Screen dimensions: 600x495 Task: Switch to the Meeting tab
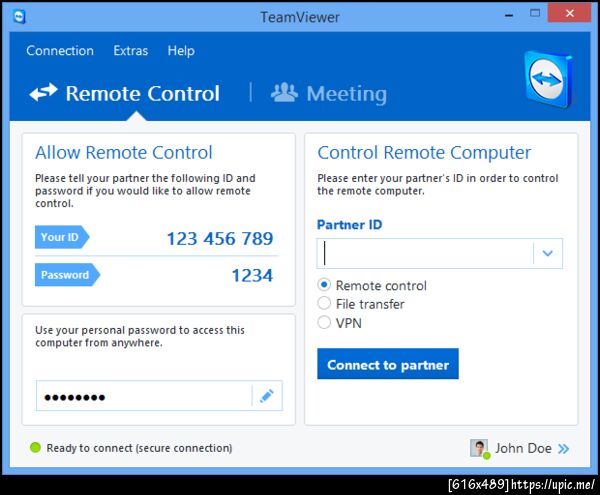tap(329, 93)
